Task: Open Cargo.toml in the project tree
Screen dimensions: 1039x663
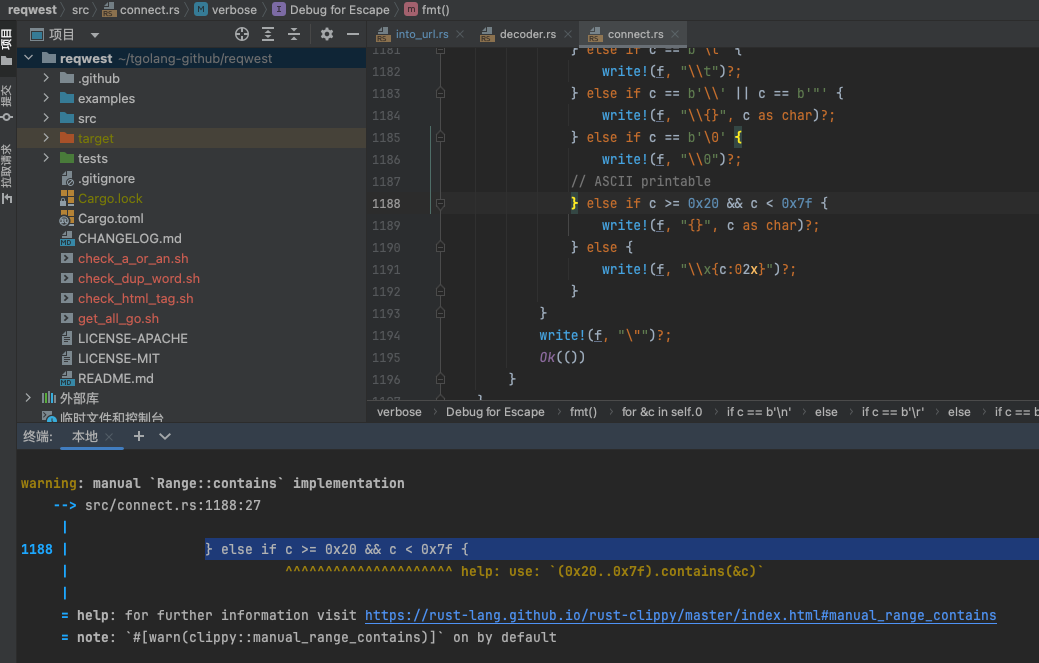Action: pos(111,218)
